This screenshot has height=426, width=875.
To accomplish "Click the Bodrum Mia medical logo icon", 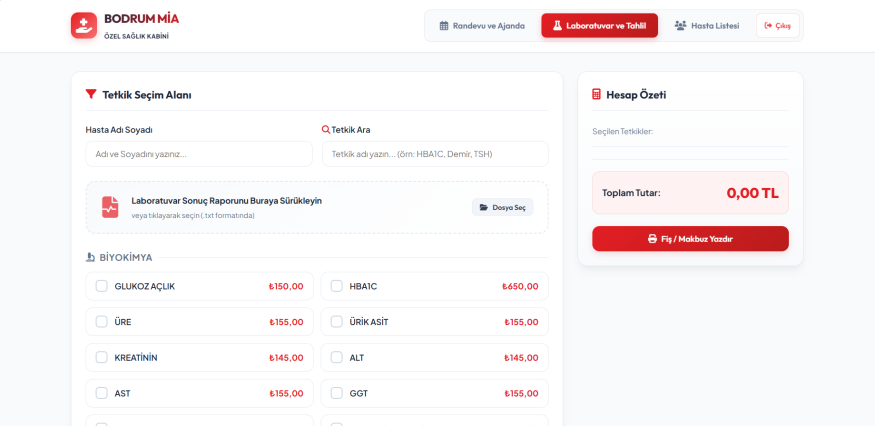I will 84,25.
